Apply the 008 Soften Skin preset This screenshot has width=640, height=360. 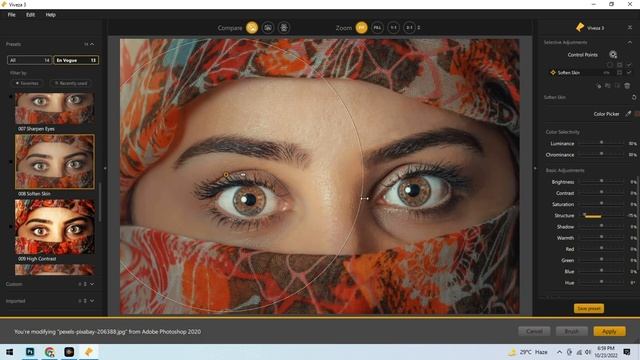coord(55,162)
